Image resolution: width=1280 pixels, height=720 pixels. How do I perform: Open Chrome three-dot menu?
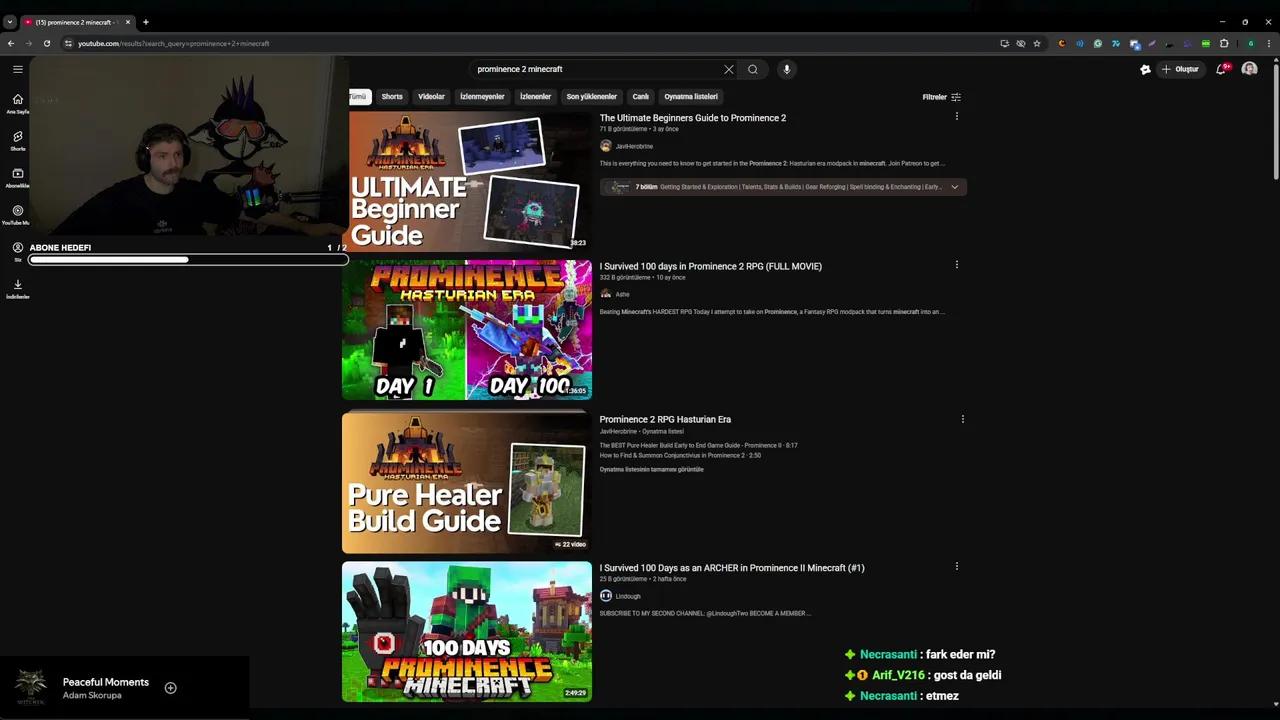point(1268,43)
